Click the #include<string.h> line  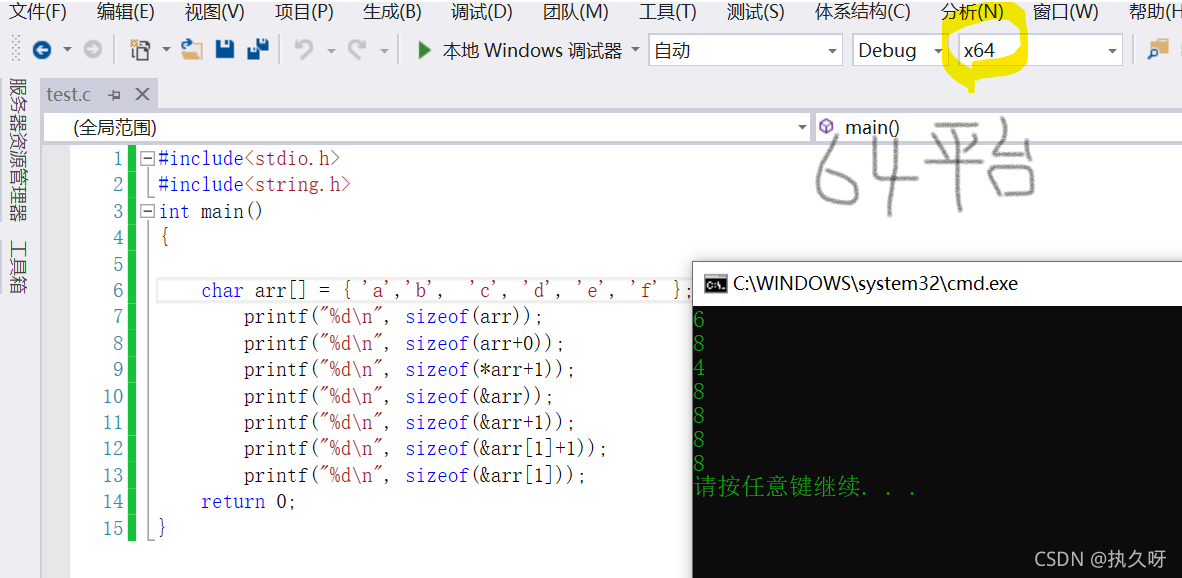click(x=255, y=185)
